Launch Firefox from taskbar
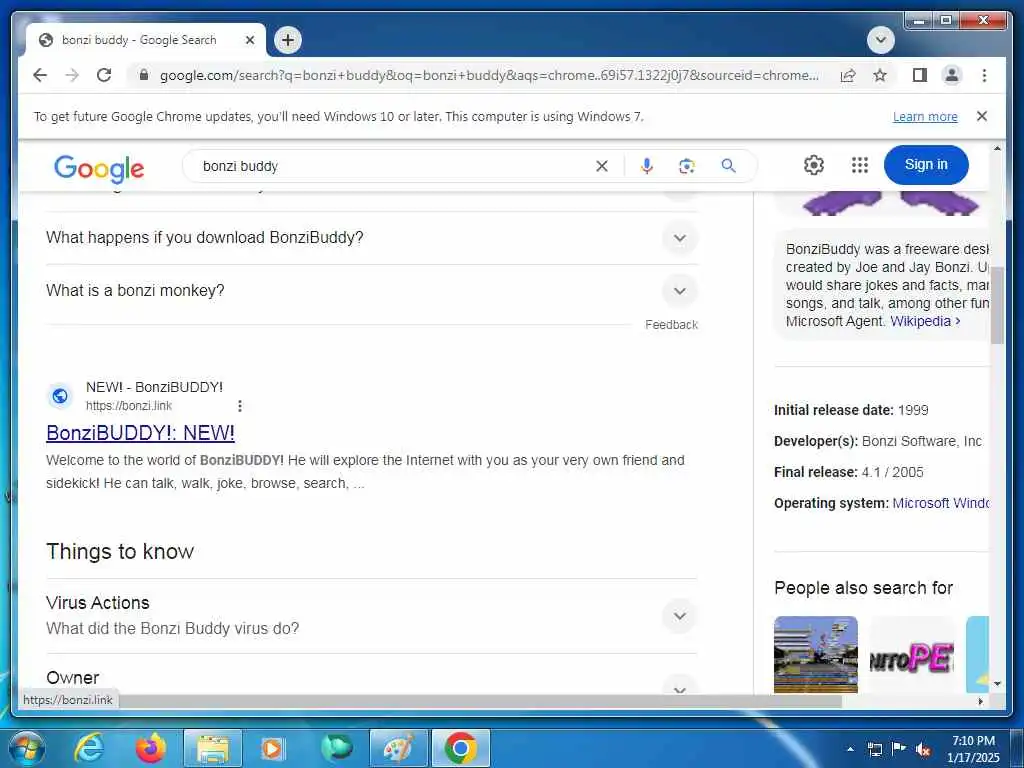The width and height of the screenshot is (1024, 768). pos(151,748)
